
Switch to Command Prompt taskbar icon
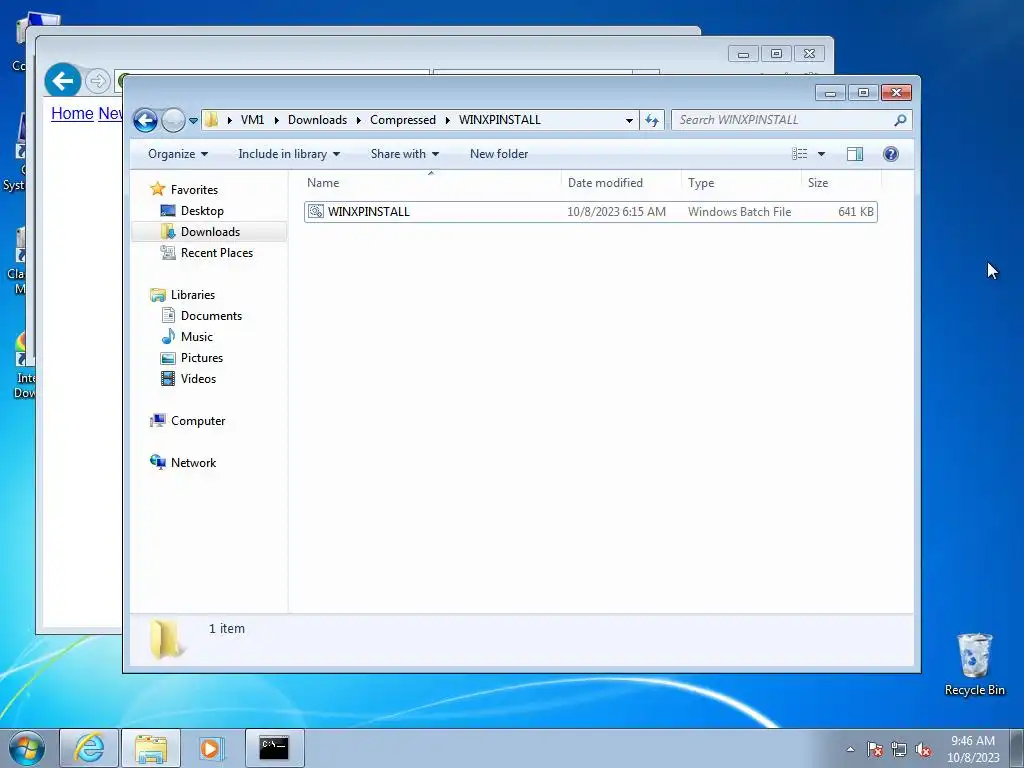tap(274, 748)
